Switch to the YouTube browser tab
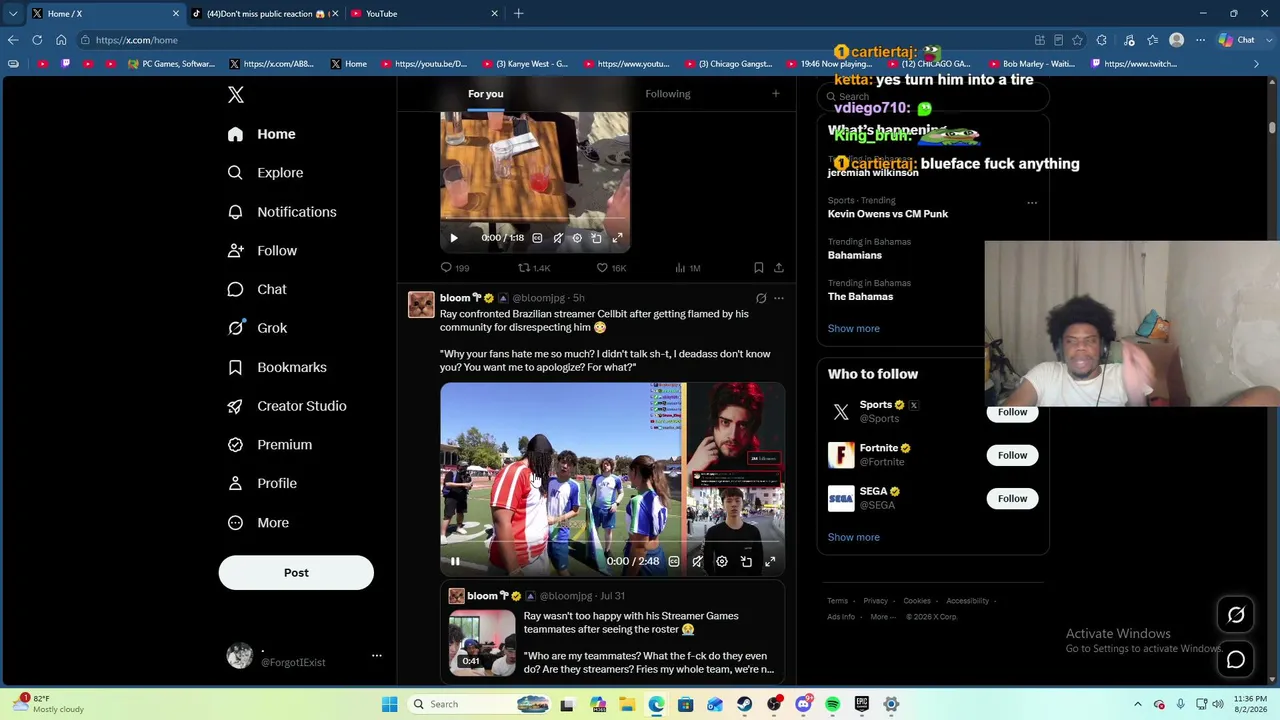This screenshot has width=1280, height=720. pos(425,14)
